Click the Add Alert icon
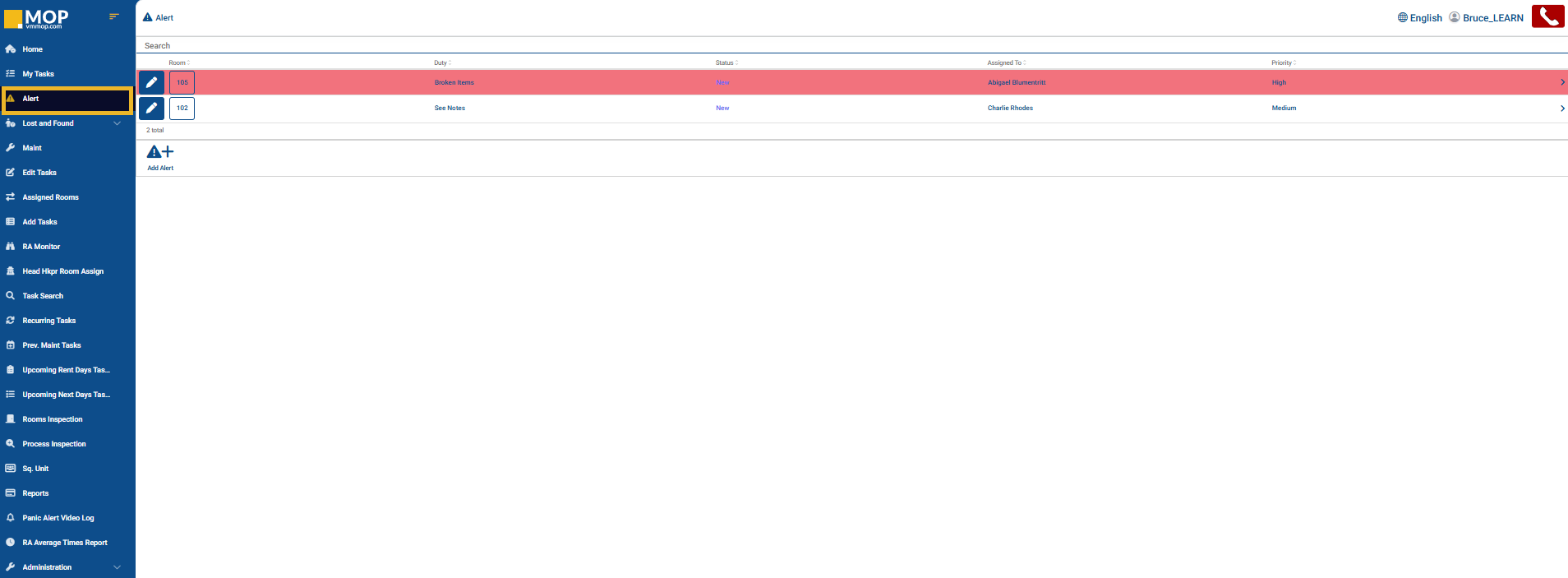 pos(160,153)
